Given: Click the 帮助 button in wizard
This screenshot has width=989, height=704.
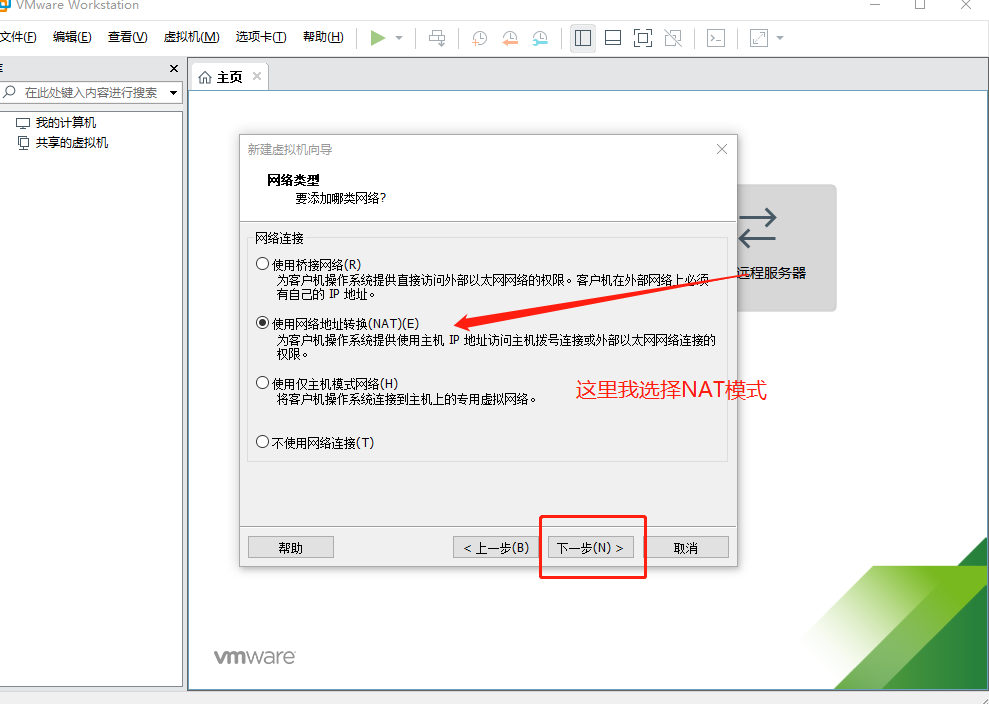Looking at the screenshot, I should tap(291, 548).
